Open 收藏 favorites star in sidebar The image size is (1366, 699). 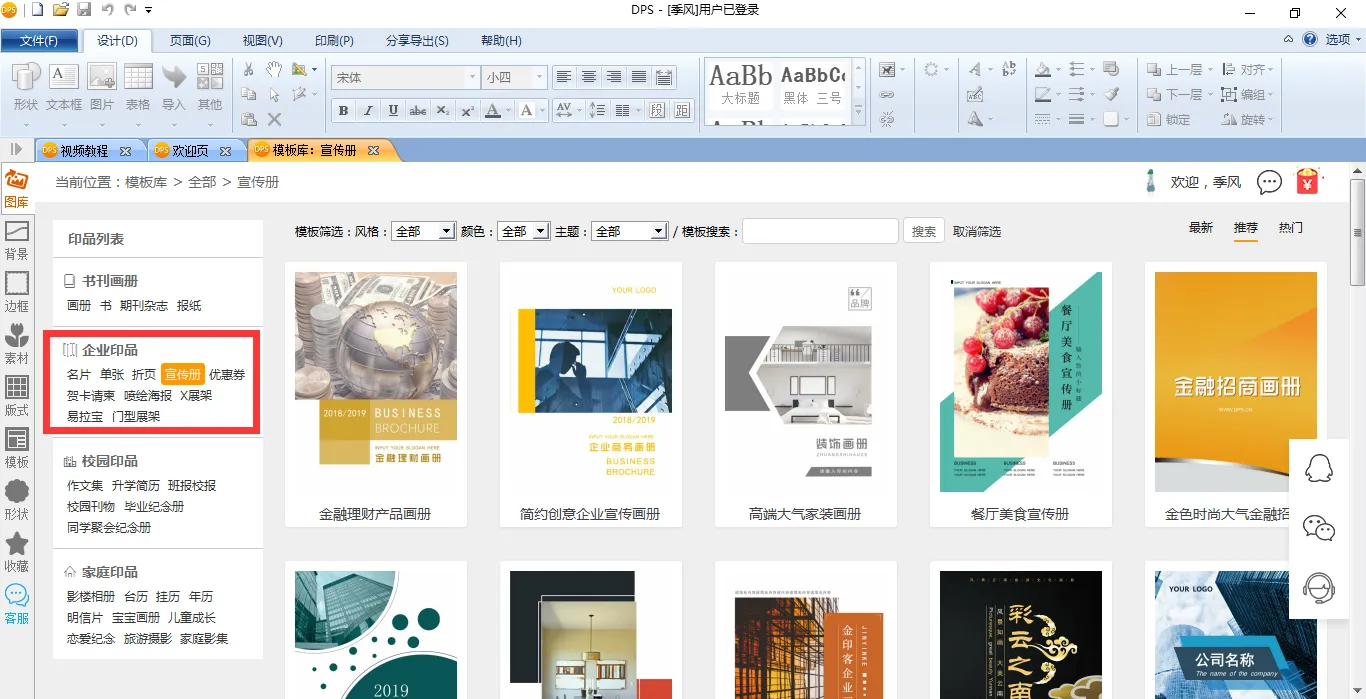coord(17,552)
